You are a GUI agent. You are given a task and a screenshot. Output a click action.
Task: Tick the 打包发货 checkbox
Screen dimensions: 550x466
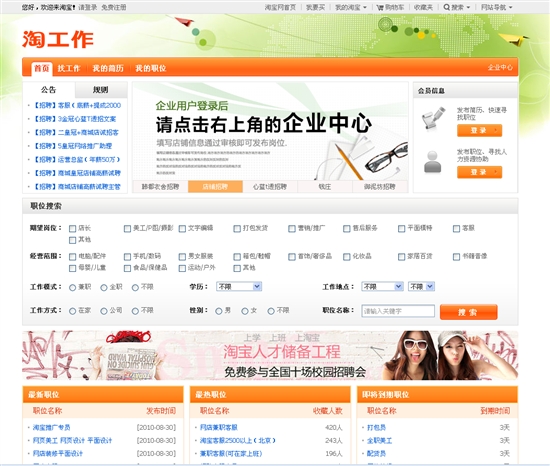pos(237,229)
